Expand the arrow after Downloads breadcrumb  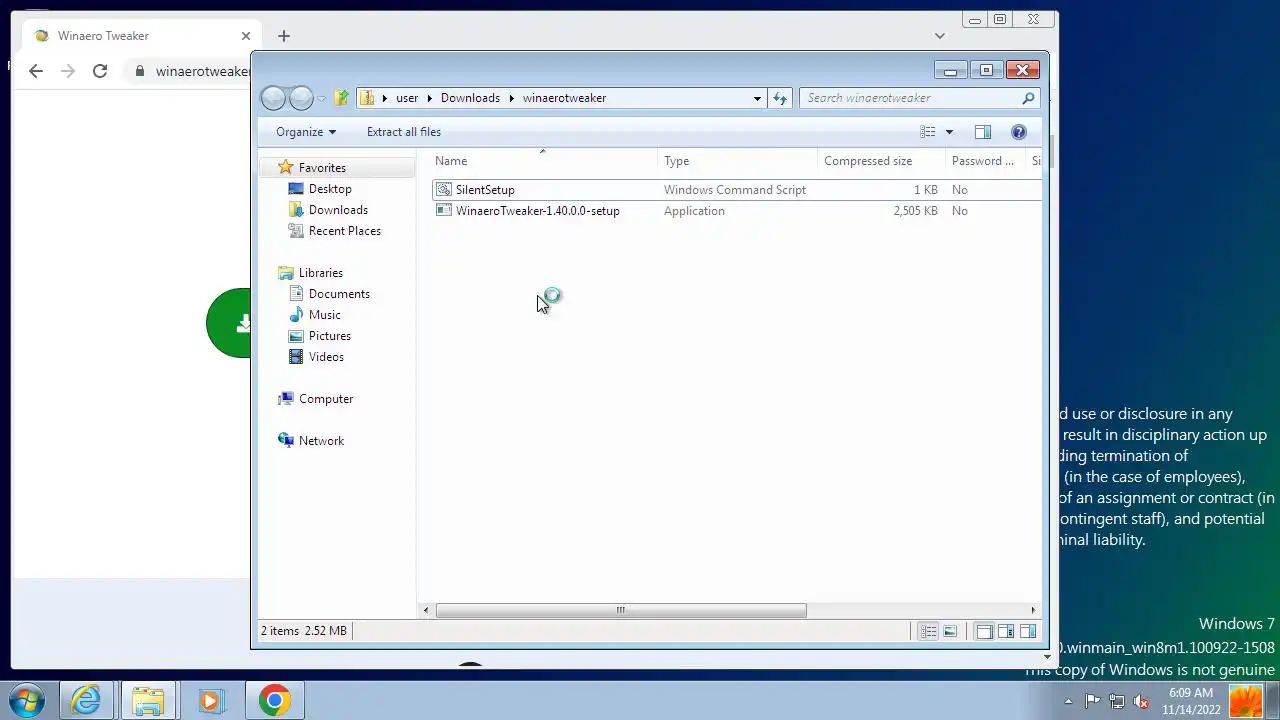(511, 98)
